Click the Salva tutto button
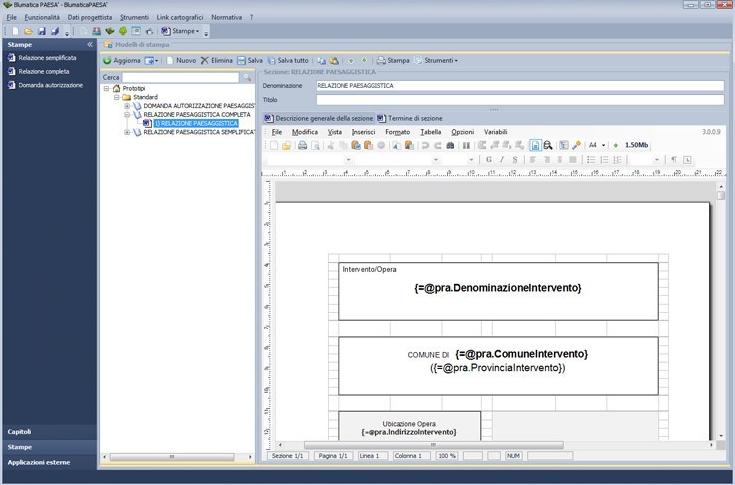This screenshot has width=735, height=485. point(289,60)
